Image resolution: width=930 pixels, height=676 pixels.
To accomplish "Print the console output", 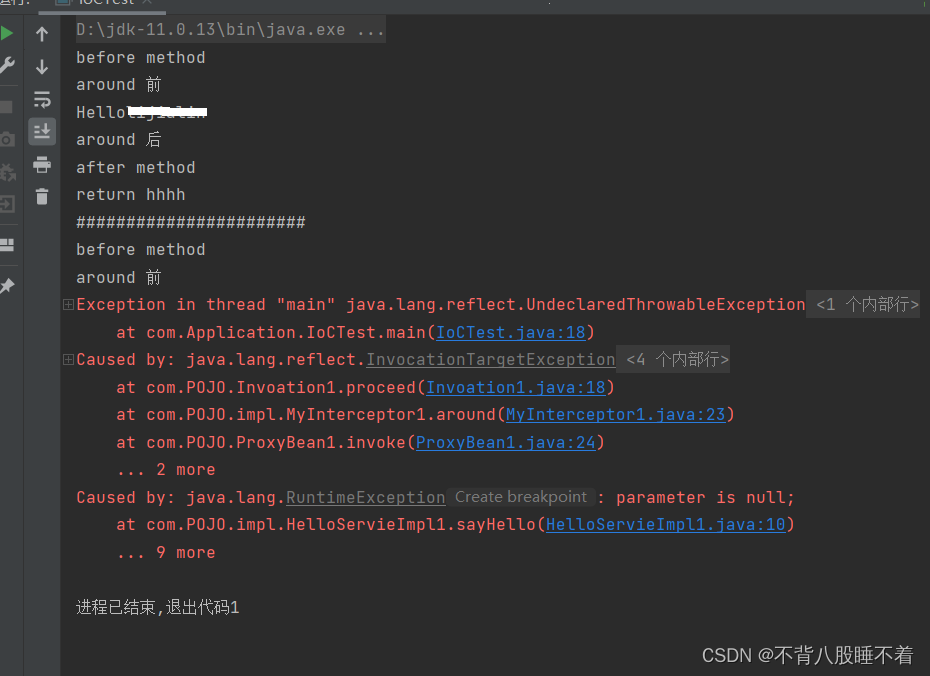I will tap(41, 165).
